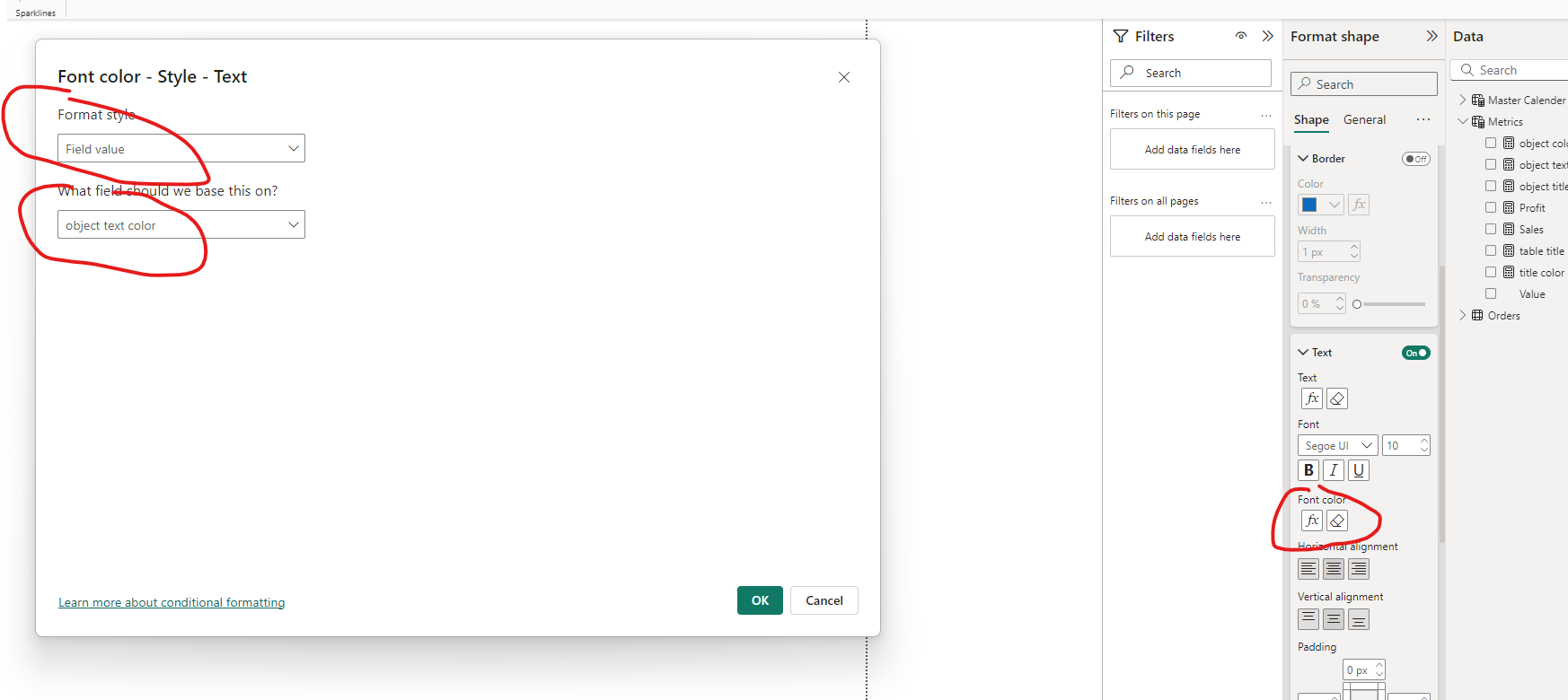Collapse the Text section

click(x=1303, y=353)
